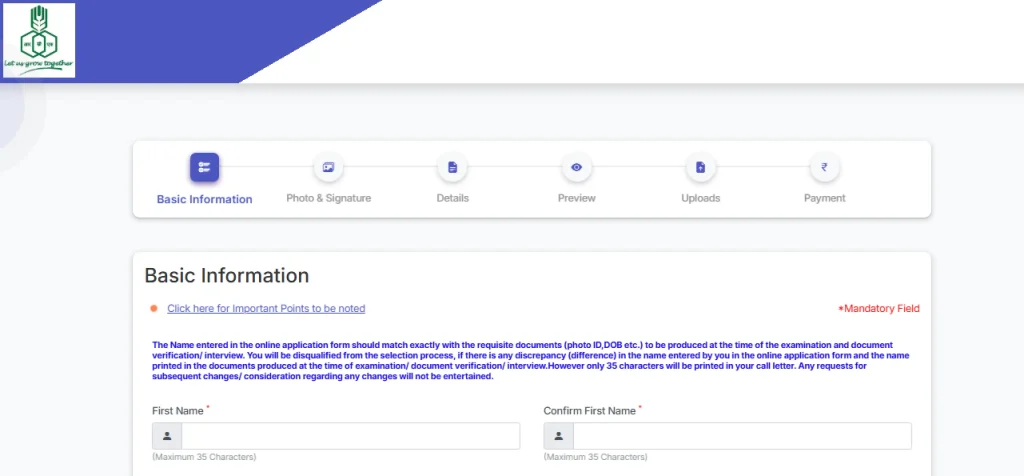Focus the Confirm First Name text field
Screen dimensions: 1024x476
(741, 436)
